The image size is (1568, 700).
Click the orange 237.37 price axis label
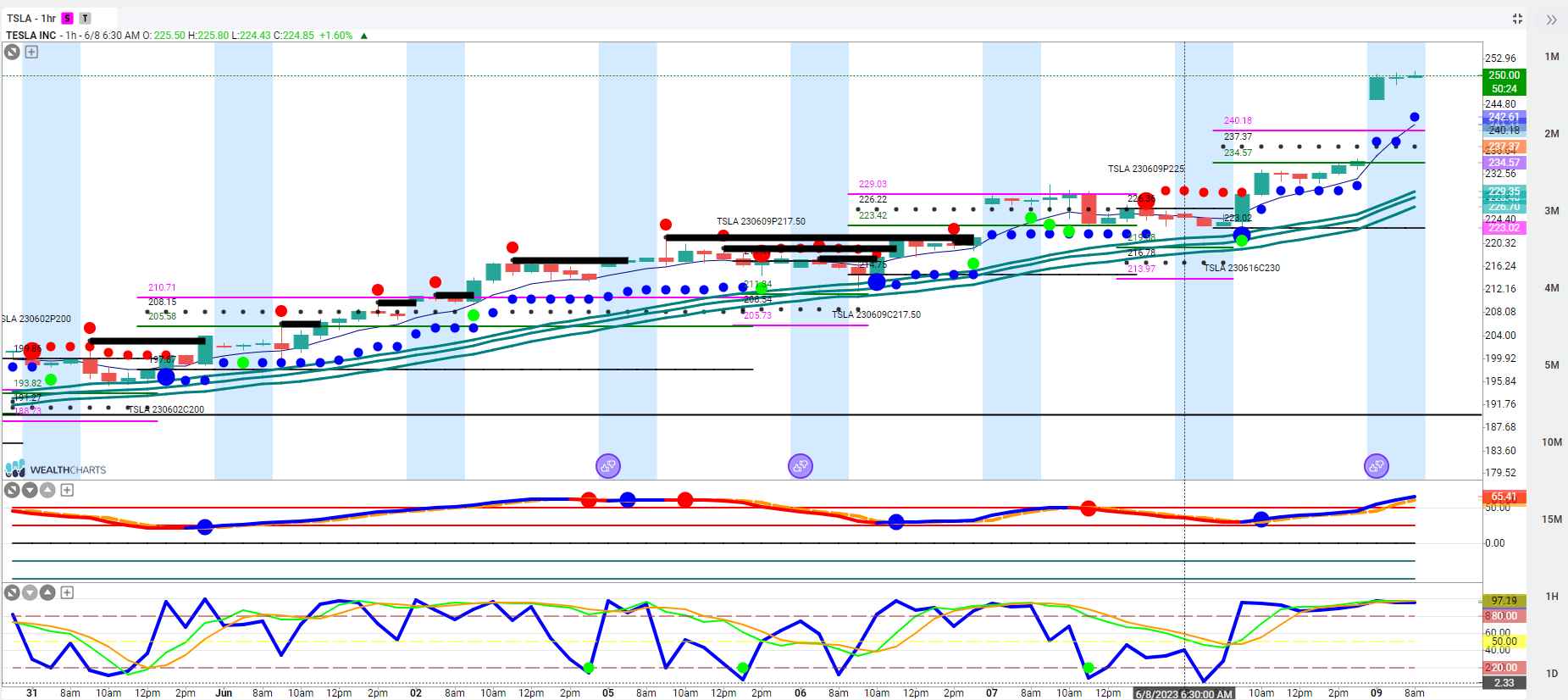(1504, 147)
